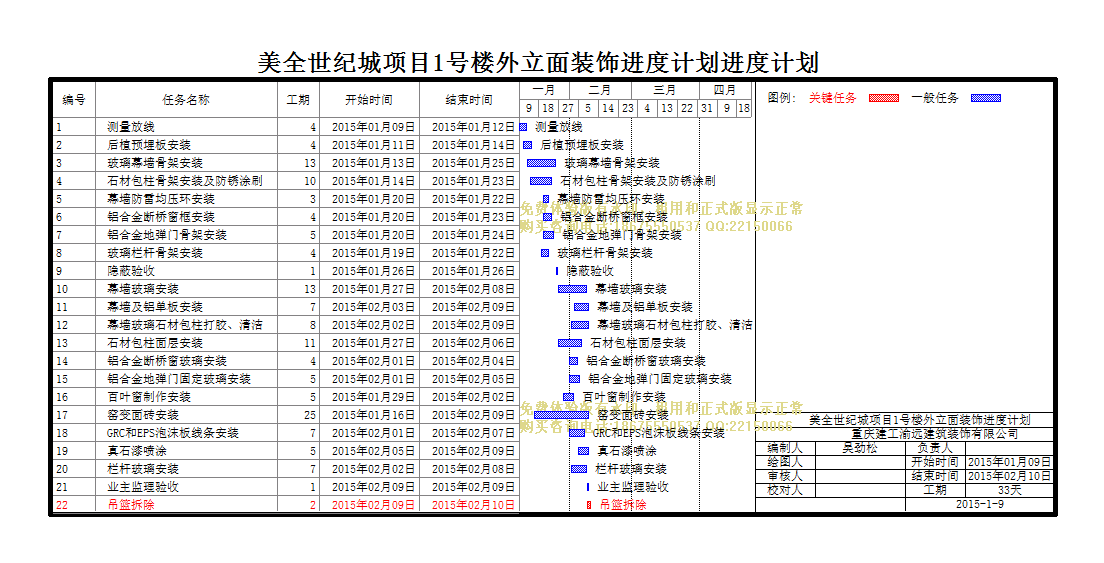Viewport: 1104px width, 563px height.
Task: Click the red 吊篮拆除 task name in row 22
Action: (130, 505)
